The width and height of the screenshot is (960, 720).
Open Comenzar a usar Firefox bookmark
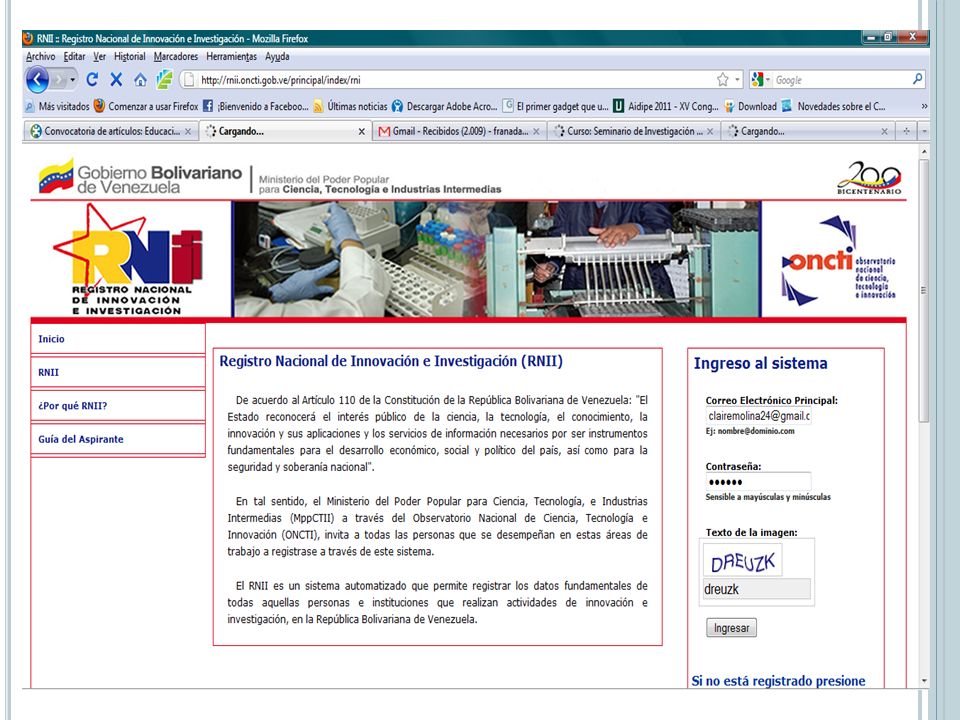pyautogui.click(x=146, y=106)
